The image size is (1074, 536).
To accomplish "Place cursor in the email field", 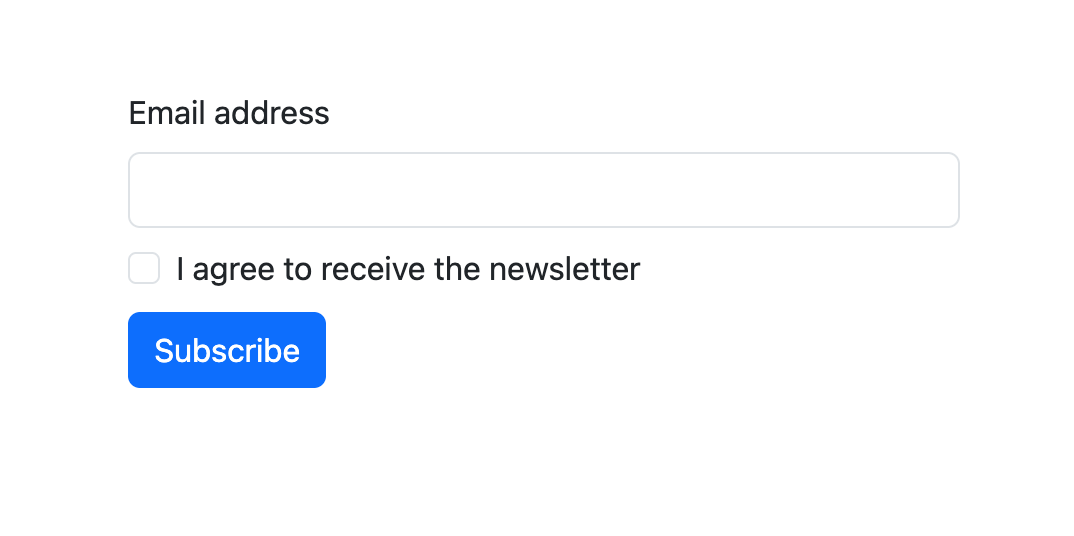I will [x=543, y=190].
